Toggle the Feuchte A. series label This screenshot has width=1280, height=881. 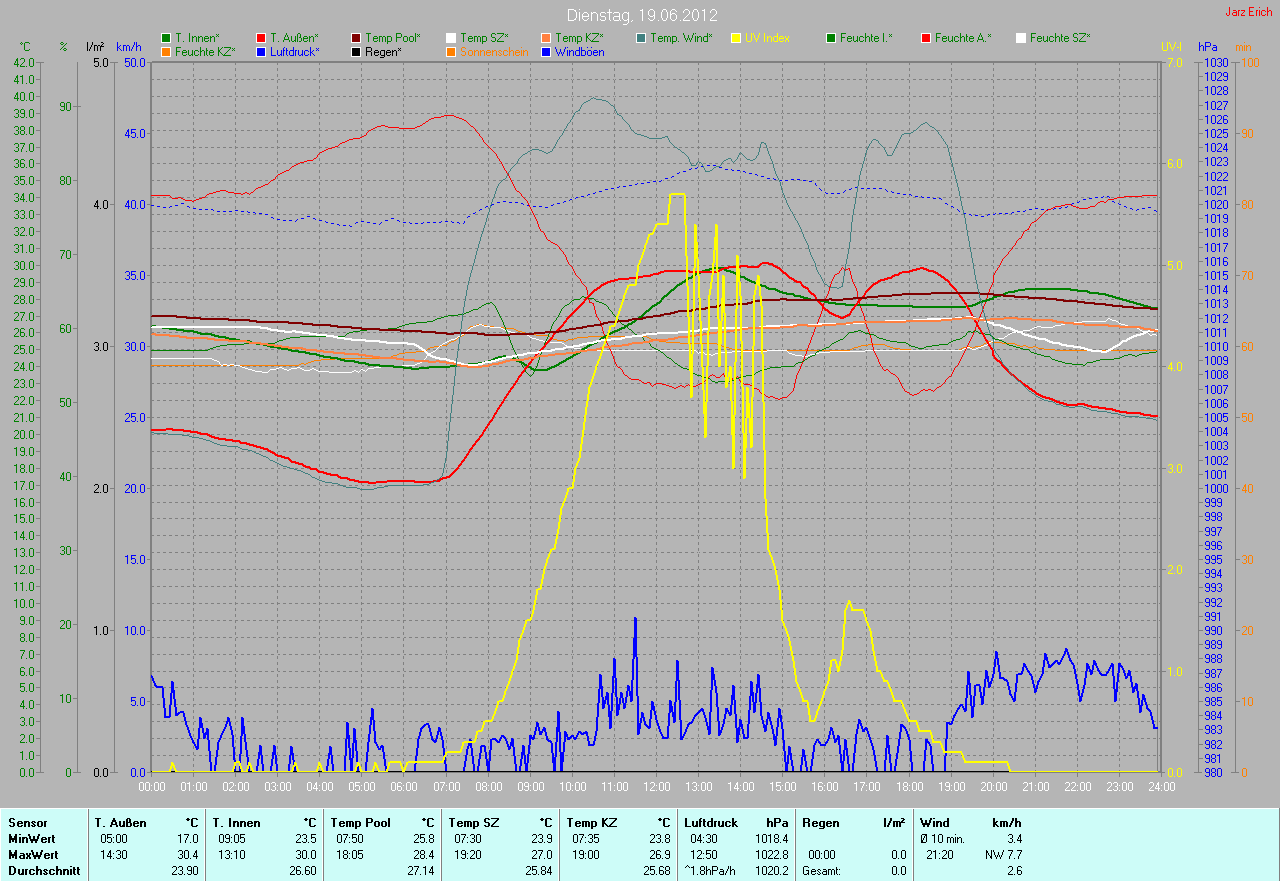(x=963, y=38)
